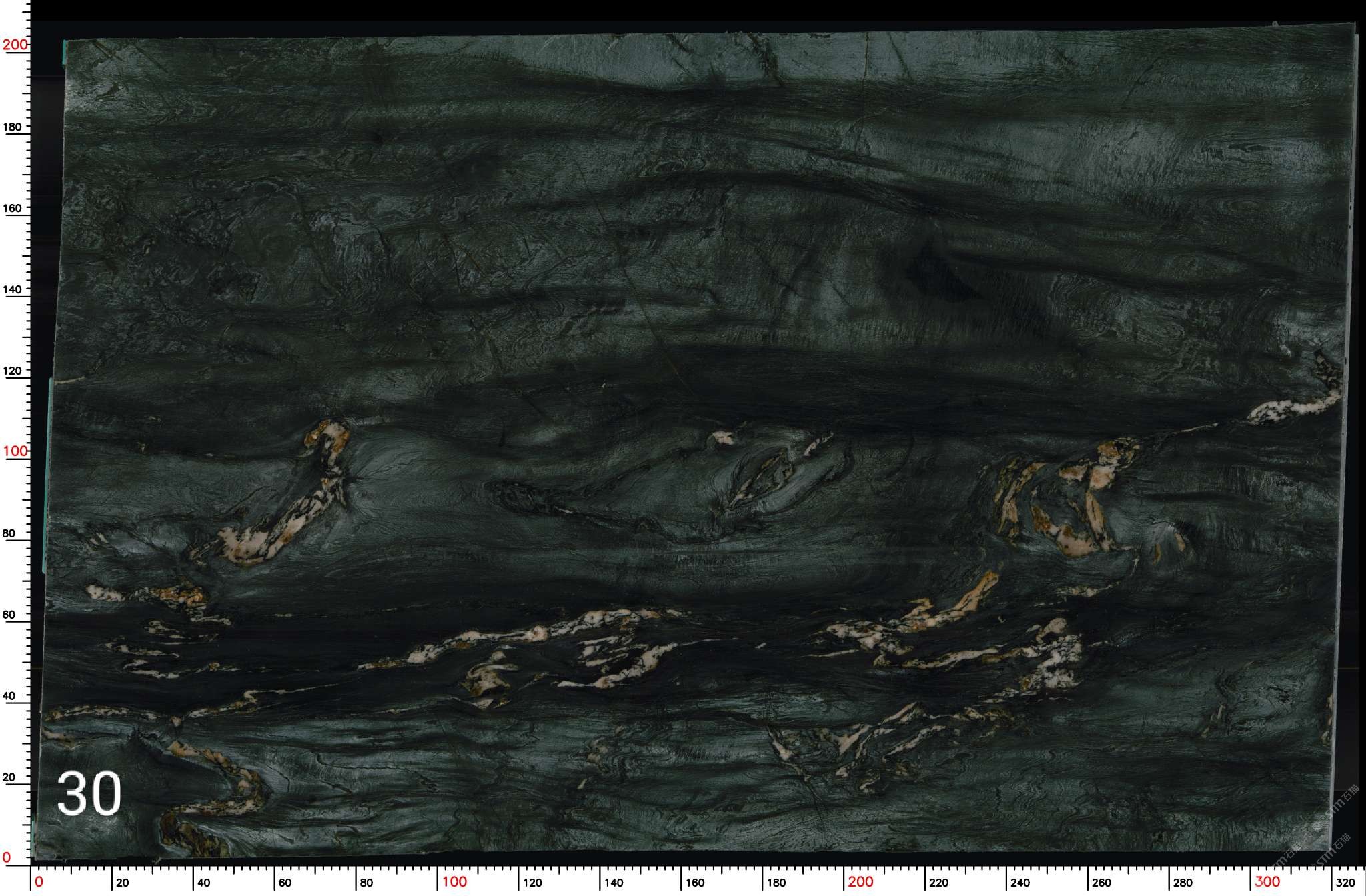Select "20" on the vertical left ruler
The image size is (1366, 896).
tap(9, 777)
